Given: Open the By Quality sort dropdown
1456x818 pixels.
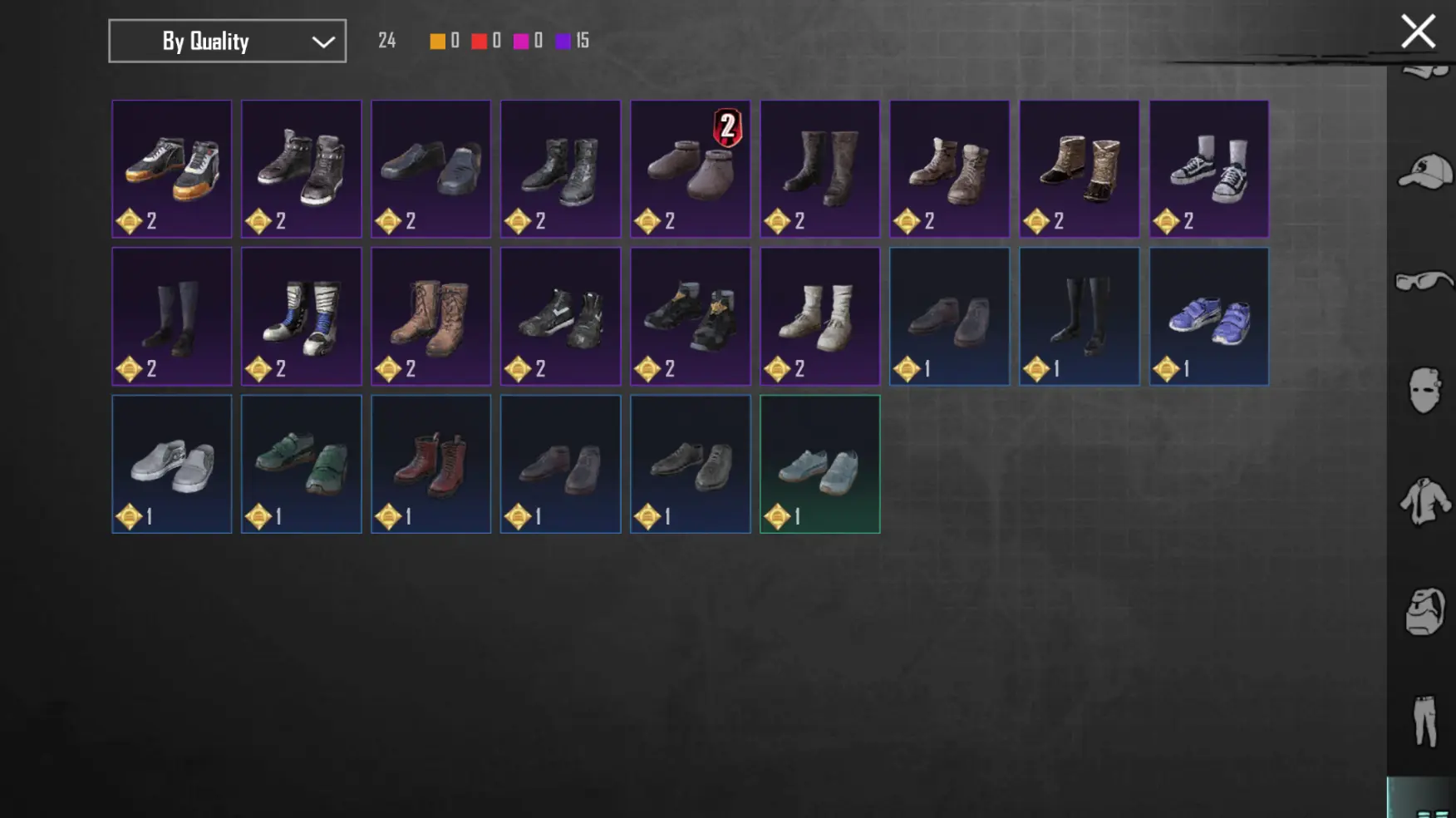Looking at the screenshot, I should tap(227, 41).
